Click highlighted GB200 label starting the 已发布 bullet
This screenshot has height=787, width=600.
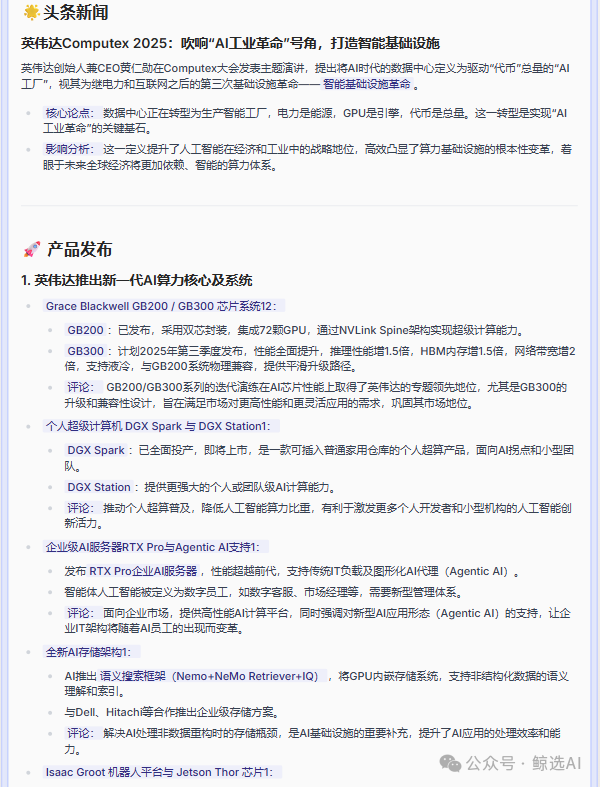(x=85, y=330)
